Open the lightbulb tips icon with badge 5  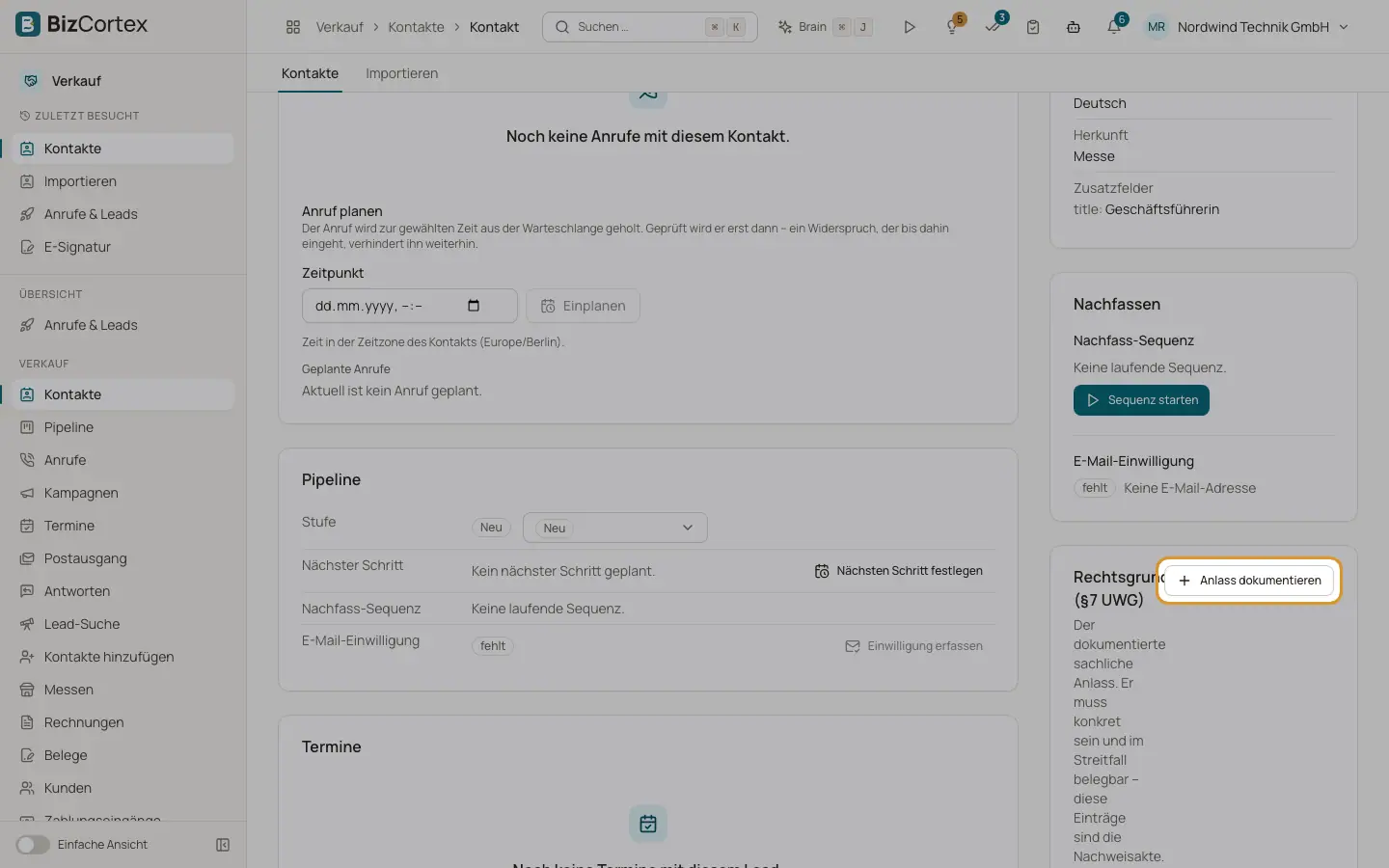953,27
